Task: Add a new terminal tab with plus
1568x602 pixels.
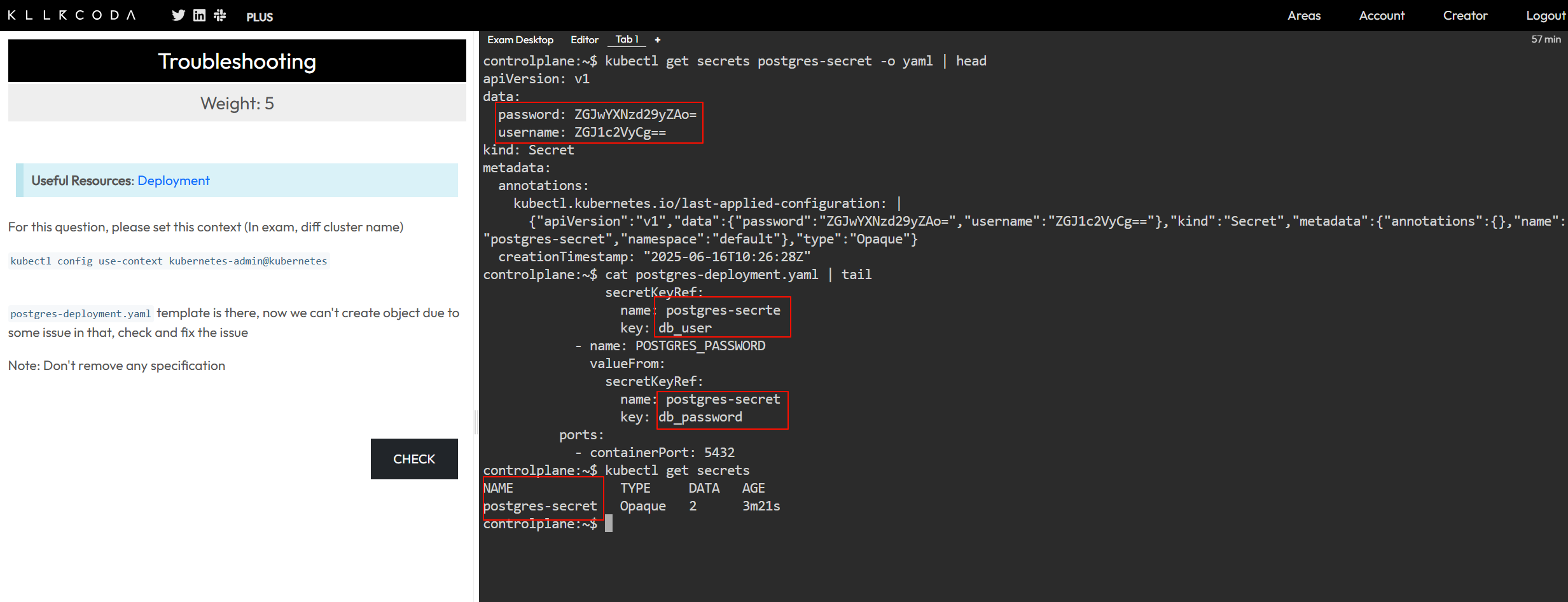Action: click(658, 39)
